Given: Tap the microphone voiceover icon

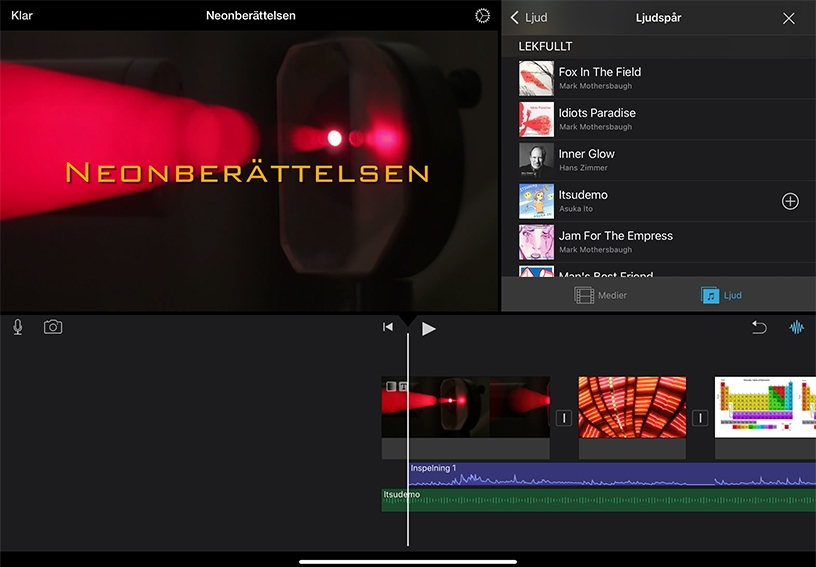Looking at the screenshot, I should coord(18,327).
